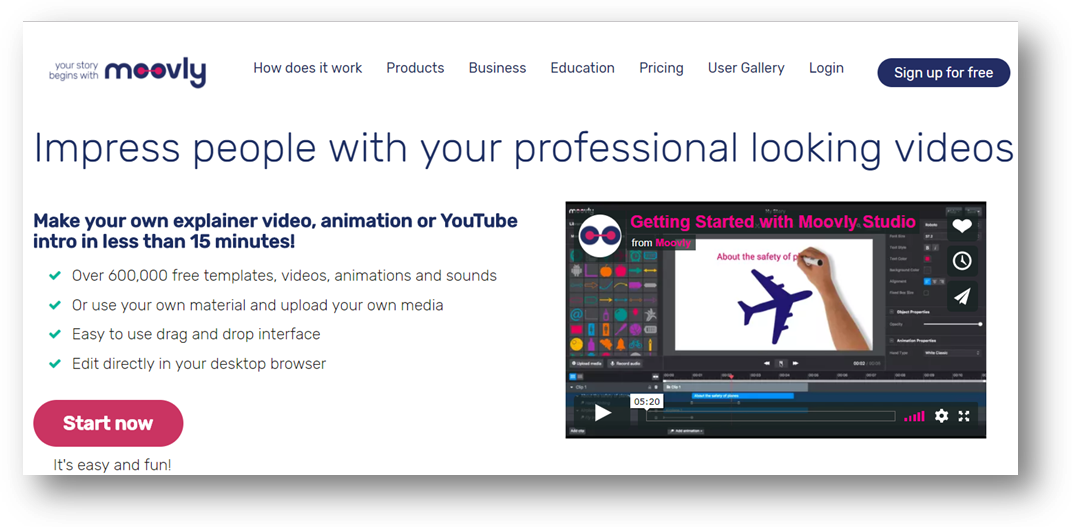Go to the Business section
Screen dimensions: 1072x527
(x=497, y=68)
